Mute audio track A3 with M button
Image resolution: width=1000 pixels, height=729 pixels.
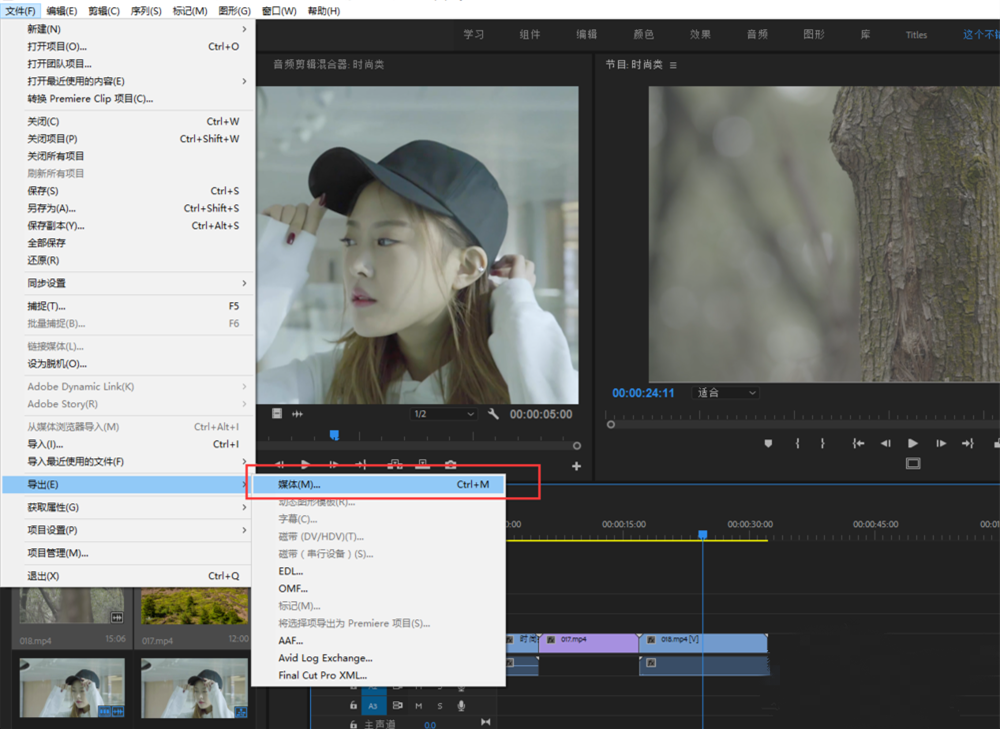(x=418, y=705)
